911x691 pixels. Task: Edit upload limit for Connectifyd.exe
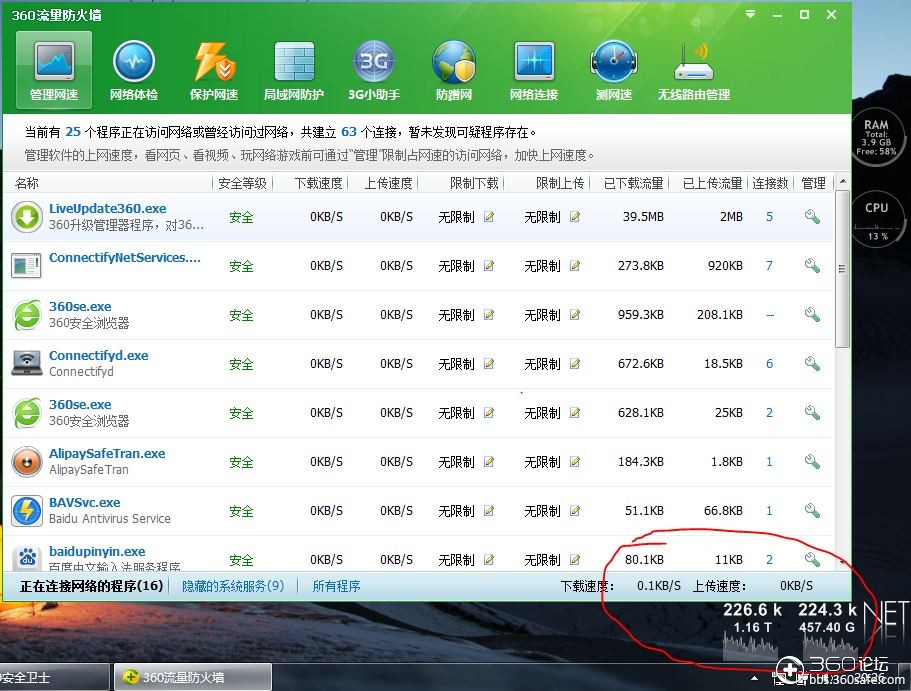[x=575, y=364]
